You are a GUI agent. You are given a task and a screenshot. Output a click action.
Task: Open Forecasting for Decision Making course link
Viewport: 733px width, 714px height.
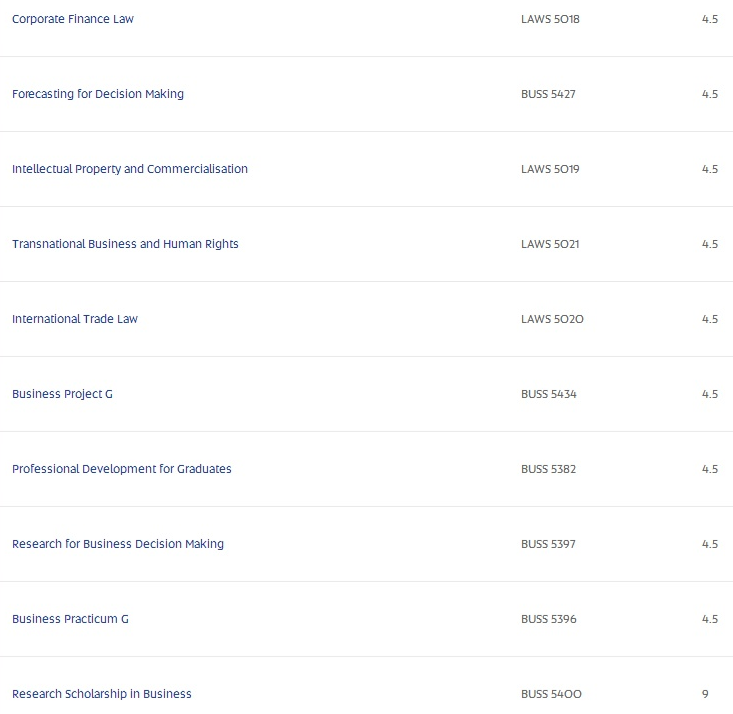[x=98, y=94]
